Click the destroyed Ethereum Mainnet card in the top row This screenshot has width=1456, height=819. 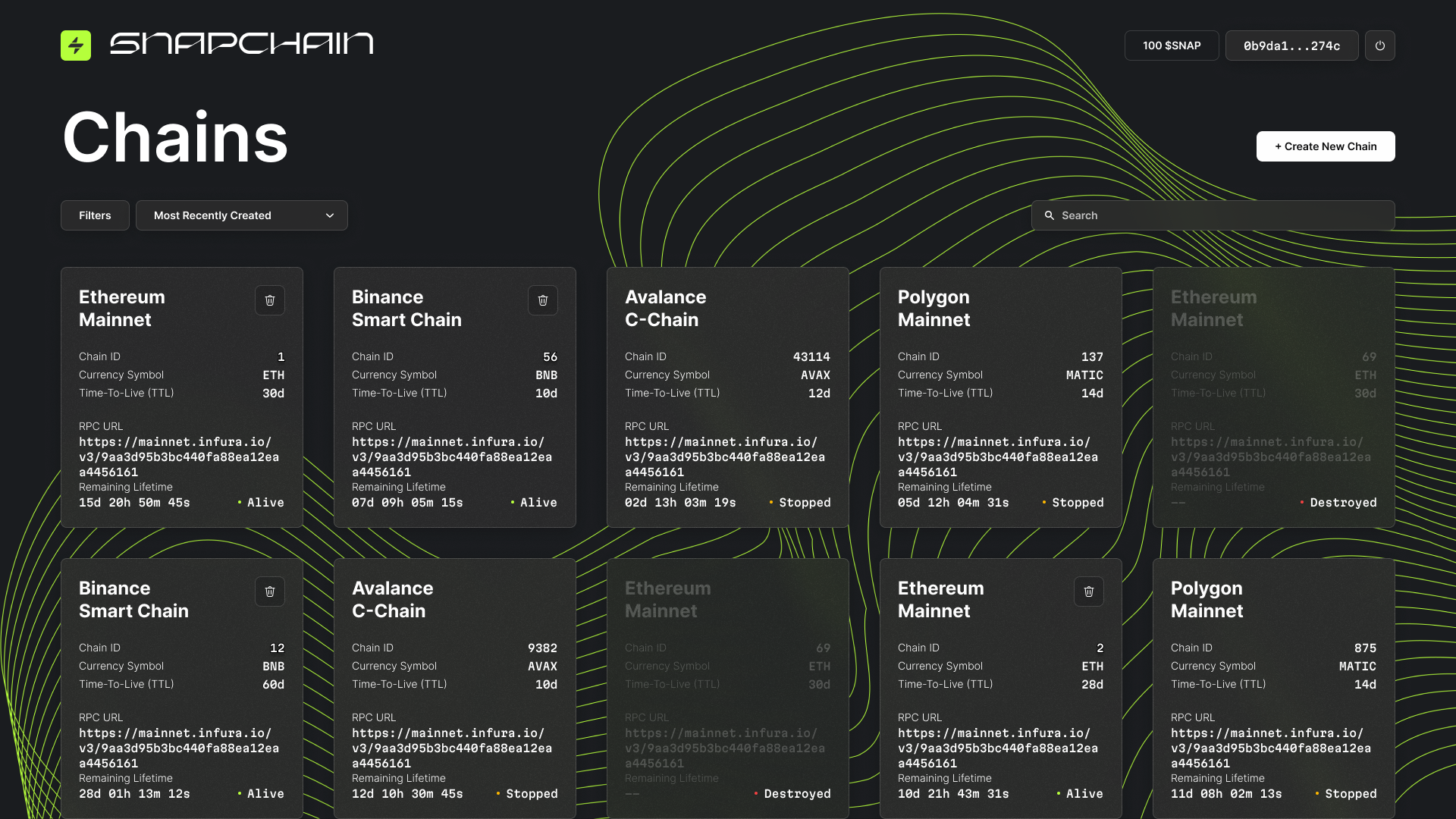click(x=1273, y=397)
